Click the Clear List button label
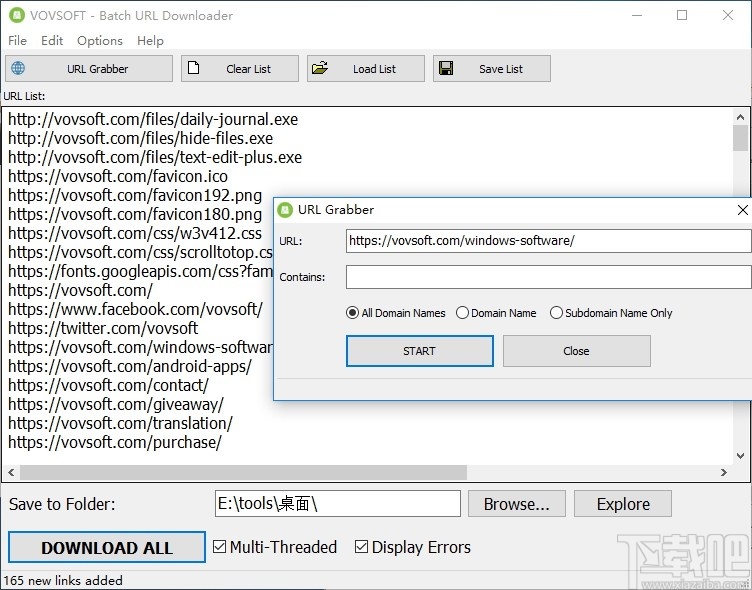Screen dimensions: 752x590 coord(248,69)
